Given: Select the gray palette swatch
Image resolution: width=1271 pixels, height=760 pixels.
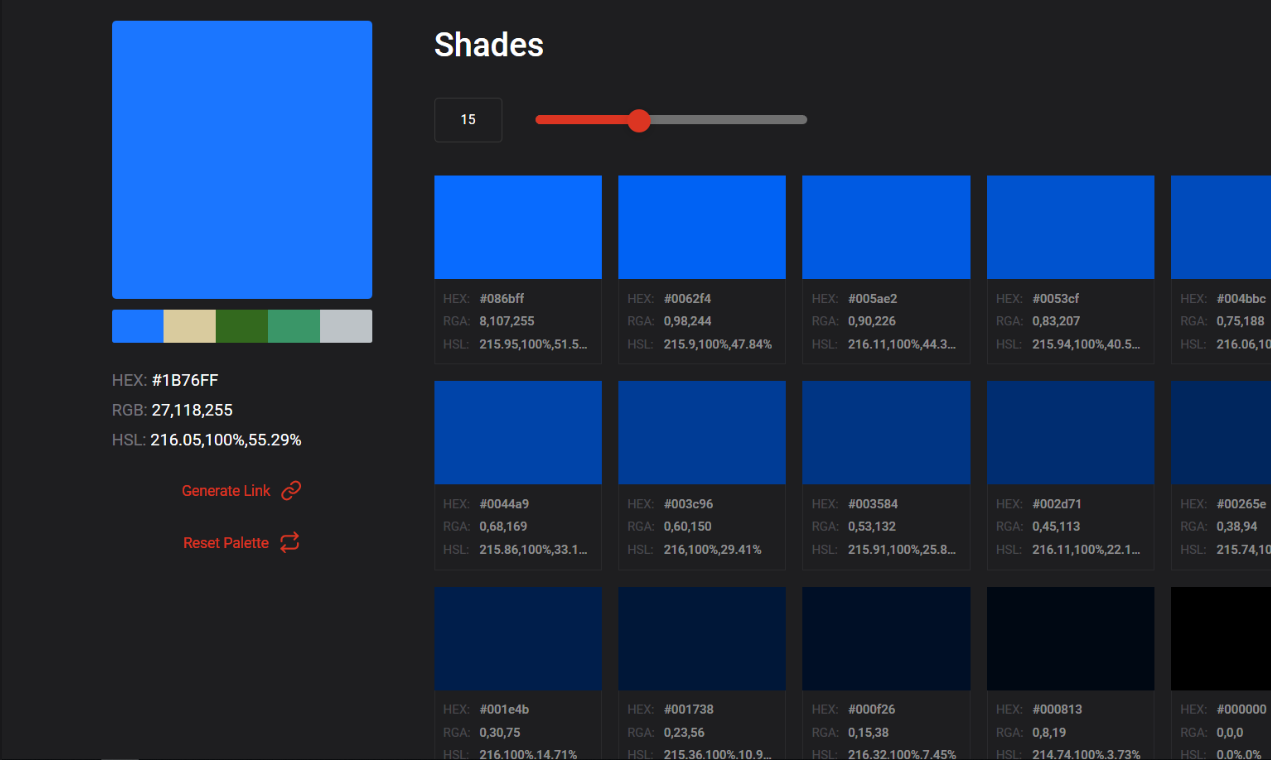Looking at the screenshot, I should click(345, 326).
